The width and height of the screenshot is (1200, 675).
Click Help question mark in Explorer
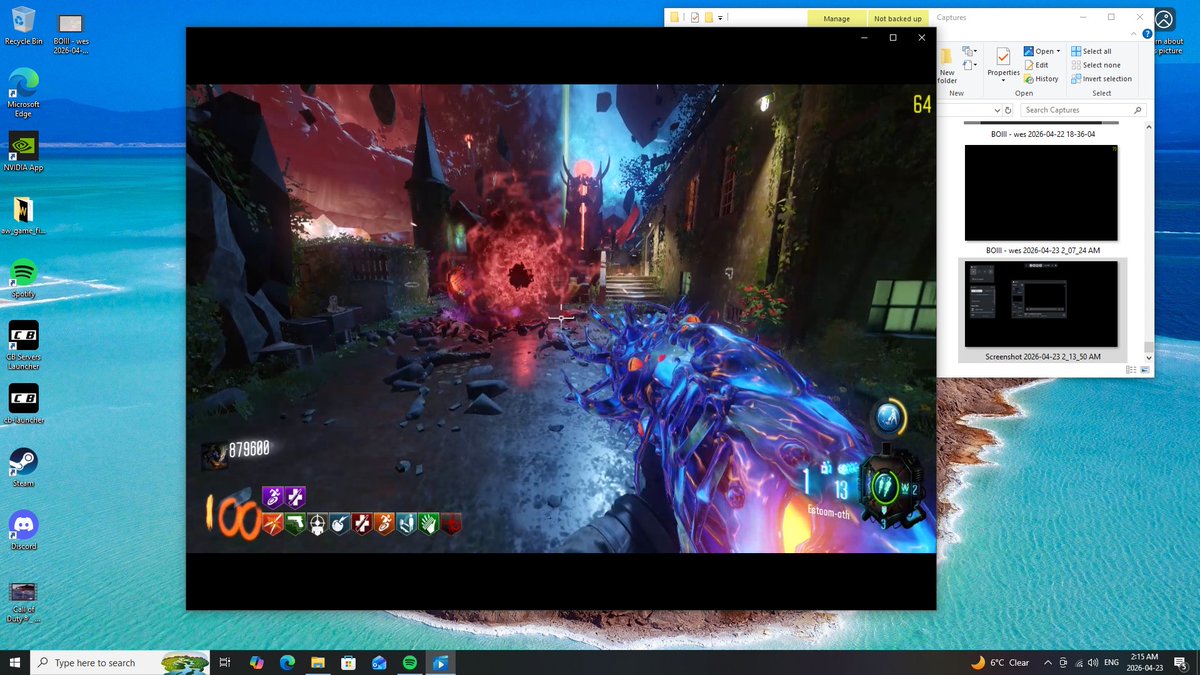[1147, 34]
